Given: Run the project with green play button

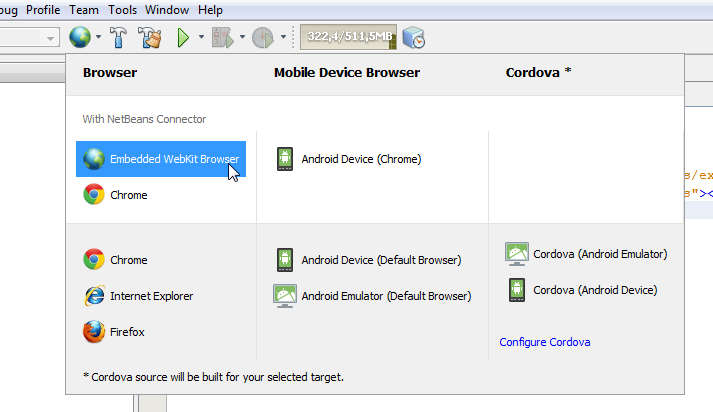Looking at the screenshot, I should (183, 38).
